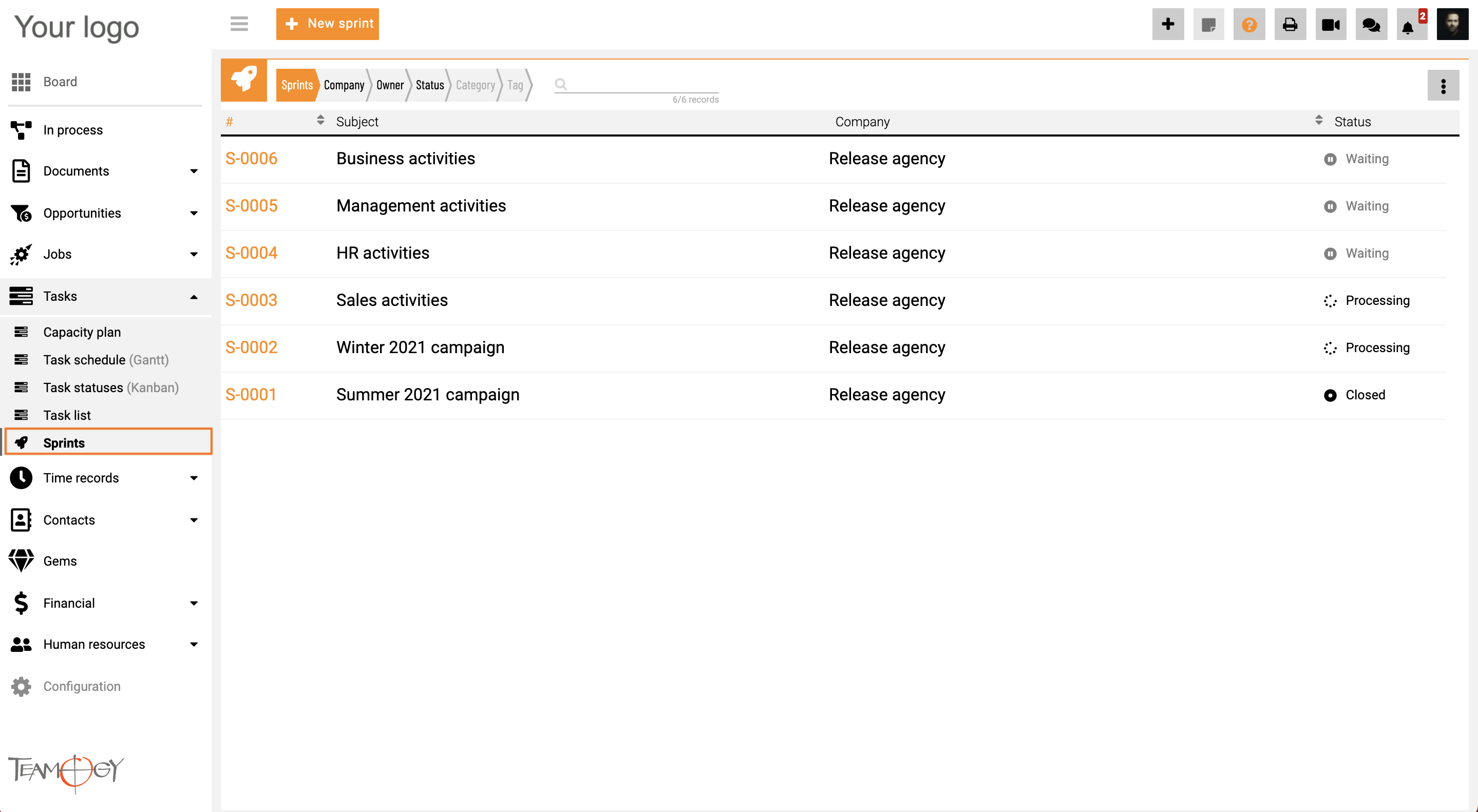Start a video call with camera icon
1478x812 pixels.
[1331, 25]
